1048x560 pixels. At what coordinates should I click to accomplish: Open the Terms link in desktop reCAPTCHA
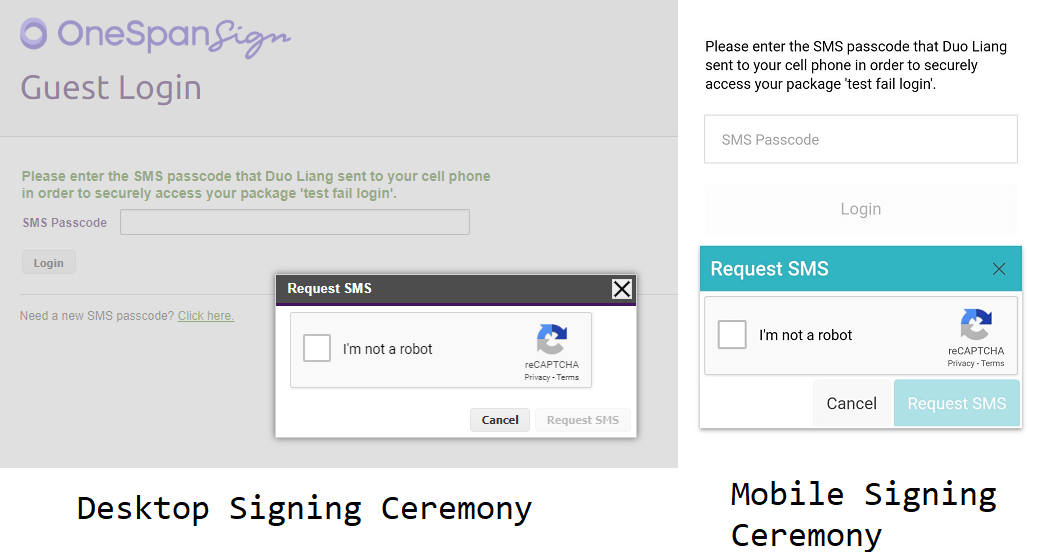(x=567, y=378)
